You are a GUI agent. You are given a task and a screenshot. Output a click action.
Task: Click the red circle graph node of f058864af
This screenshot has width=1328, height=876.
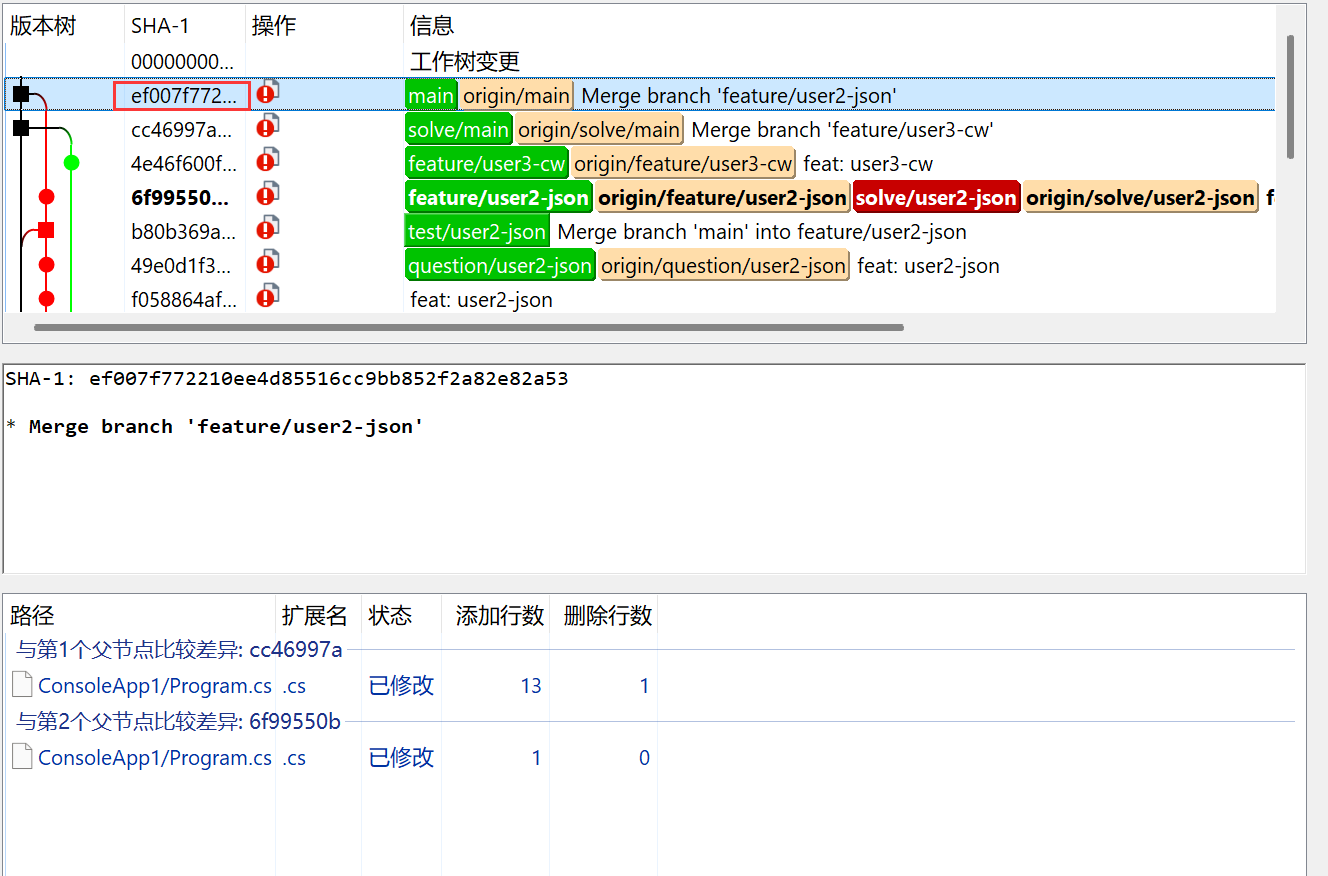point(46,298)
